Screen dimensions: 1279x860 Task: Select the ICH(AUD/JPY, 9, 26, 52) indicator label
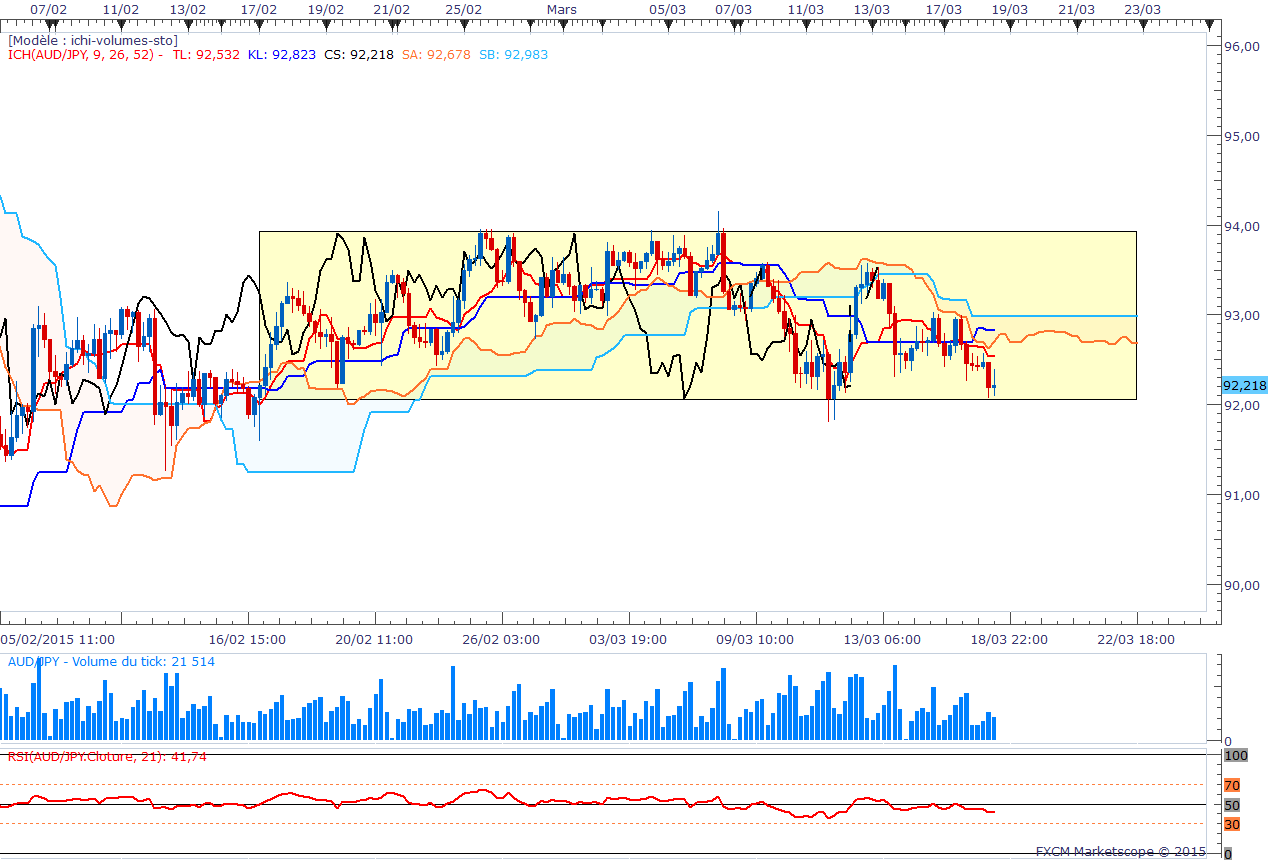click(85, 55)
